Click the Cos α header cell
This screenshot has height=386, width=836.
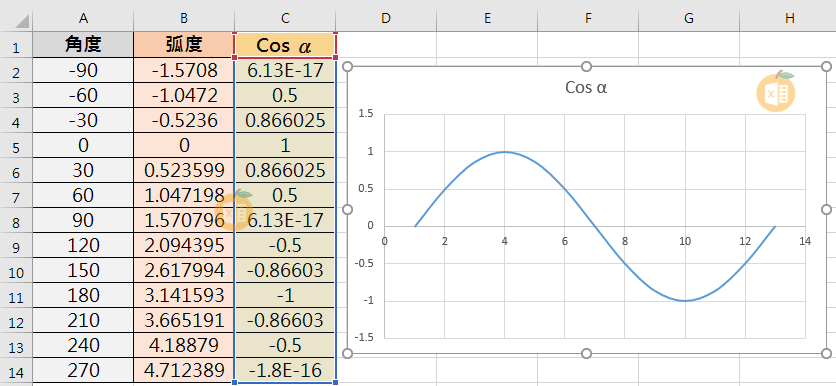coord(285,45)
